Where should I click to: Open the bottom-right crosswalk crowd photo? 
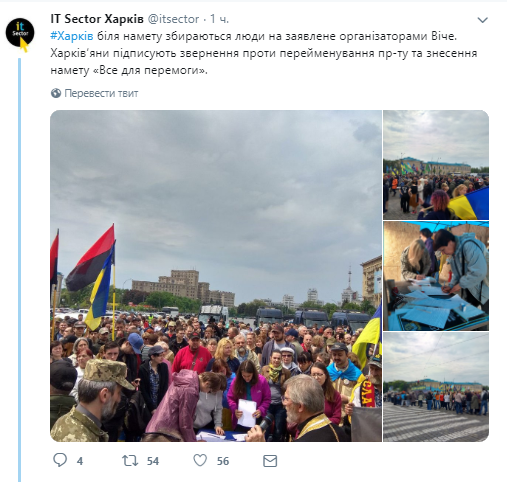(x=436, y=387)
